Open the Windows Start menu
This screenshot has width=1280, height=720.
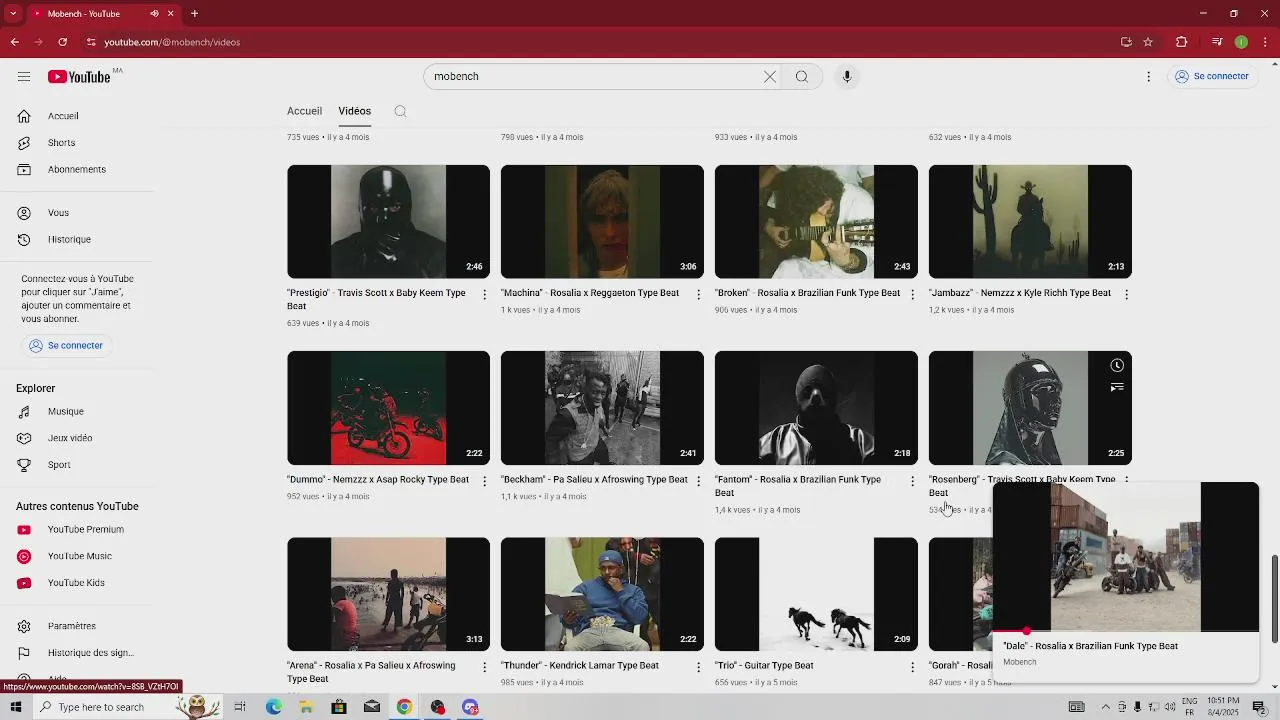[x=15, y=707]
